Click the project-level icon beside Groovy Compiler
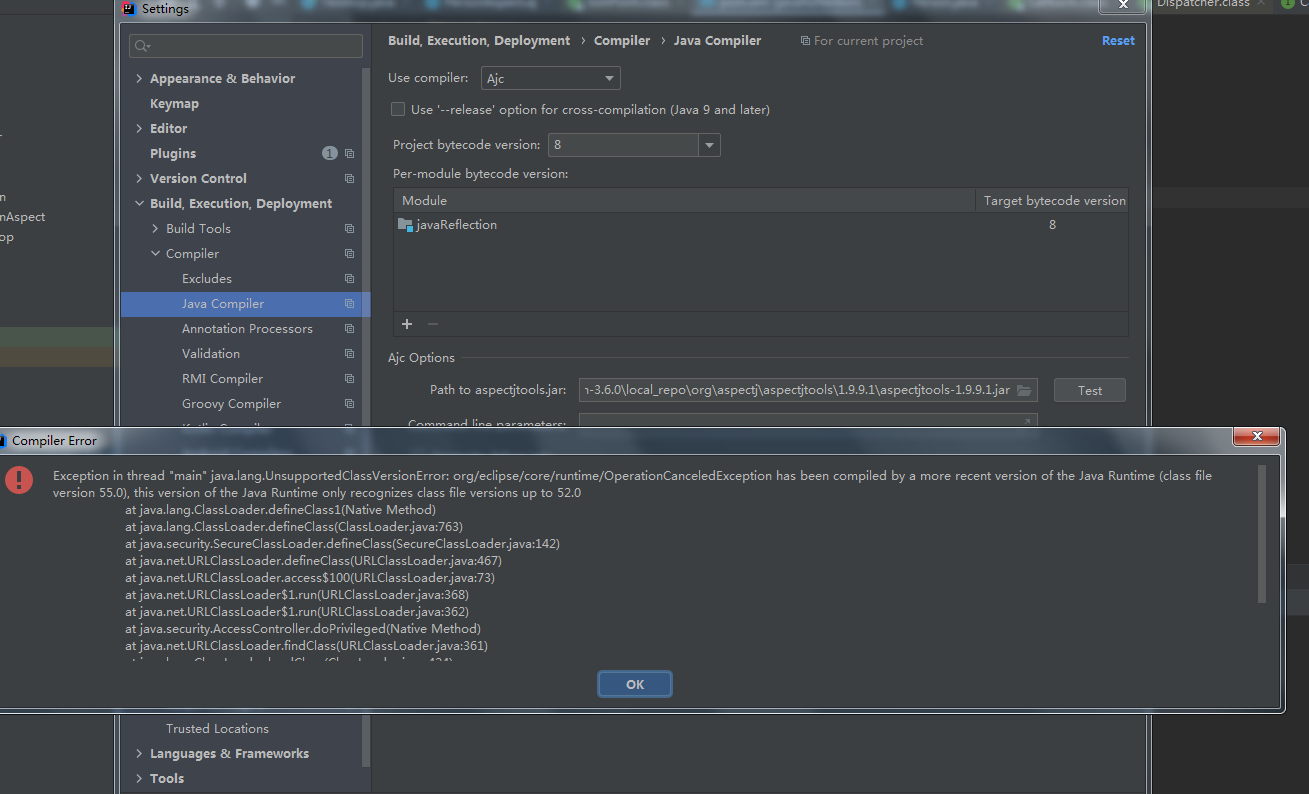The width and height of the screenshot is (1309, 794). 349,404
